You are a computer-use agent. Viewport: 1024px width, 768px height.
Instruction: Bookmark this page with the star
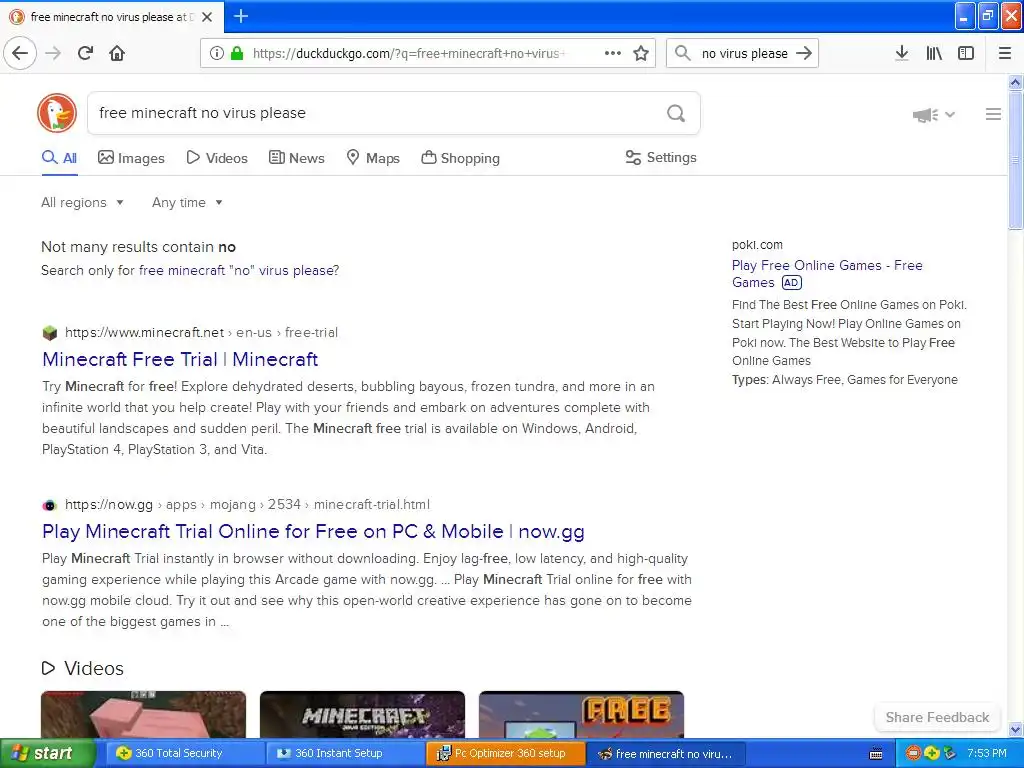click(641, 53)
